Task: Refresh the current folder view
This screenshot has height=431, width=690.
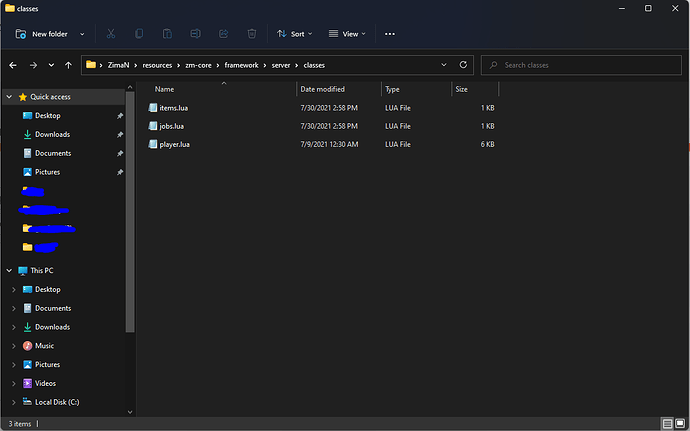Action: [x=463, y=65]
